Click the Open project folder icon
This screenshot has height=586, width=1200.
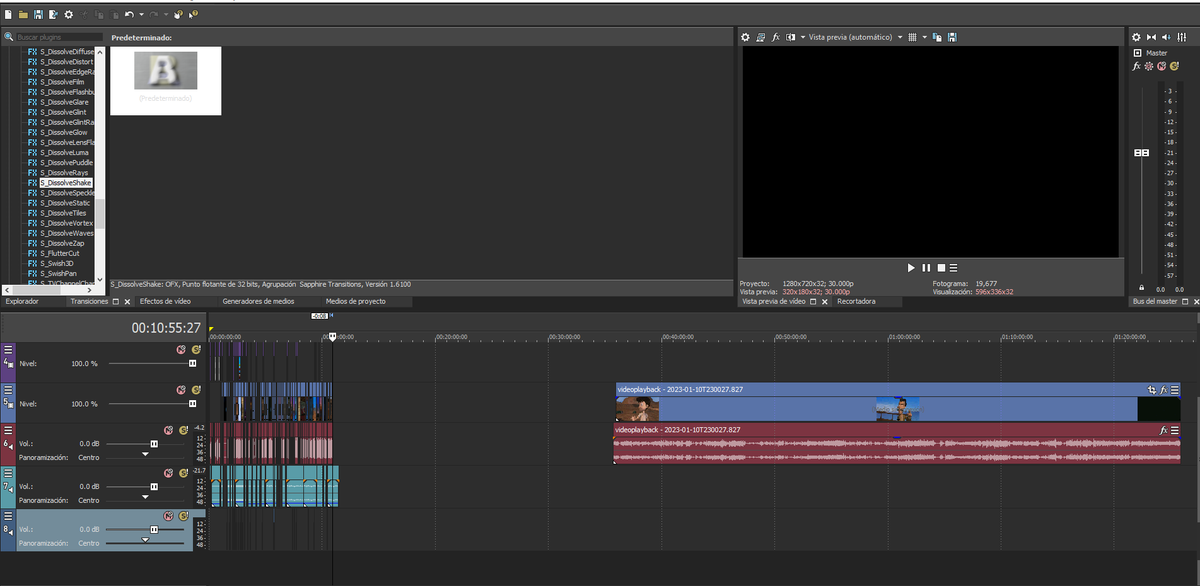(23, 15)
